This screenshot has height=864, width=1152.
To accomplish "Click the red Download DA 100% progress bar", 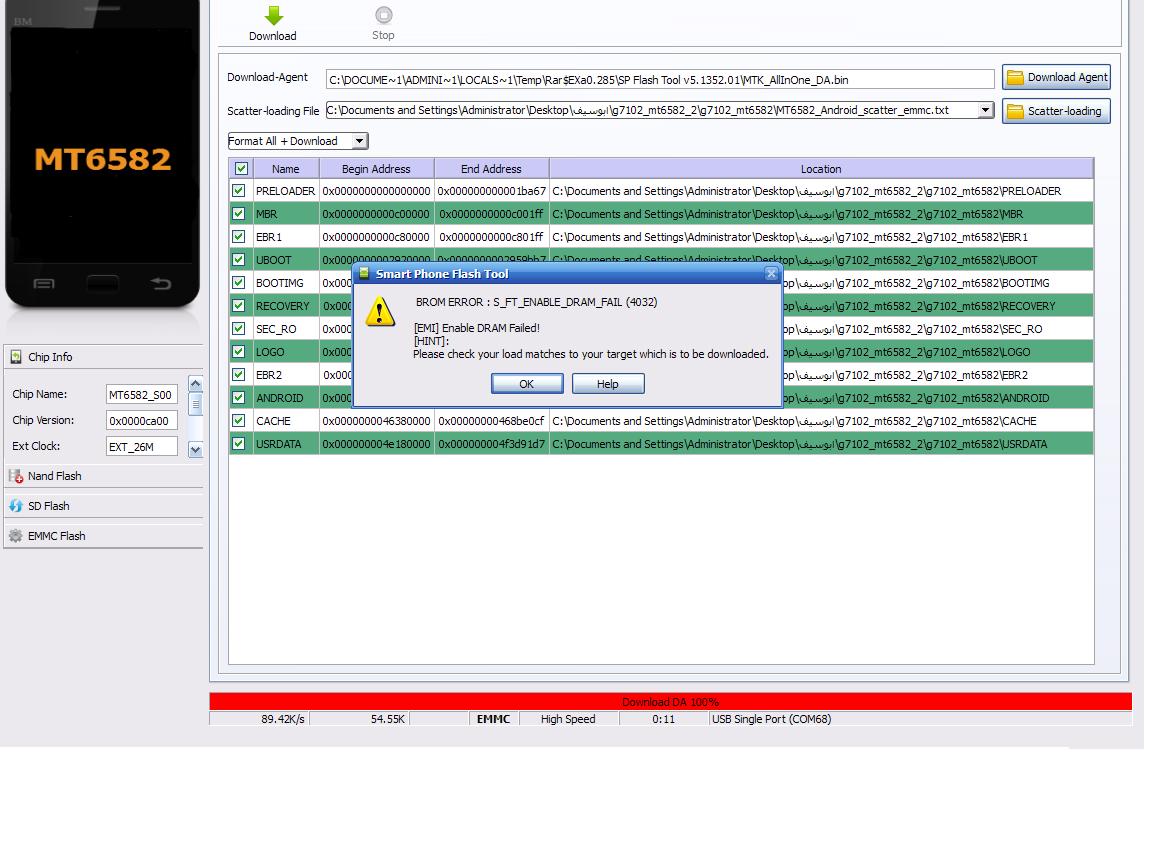I will (x=670, y=702).
